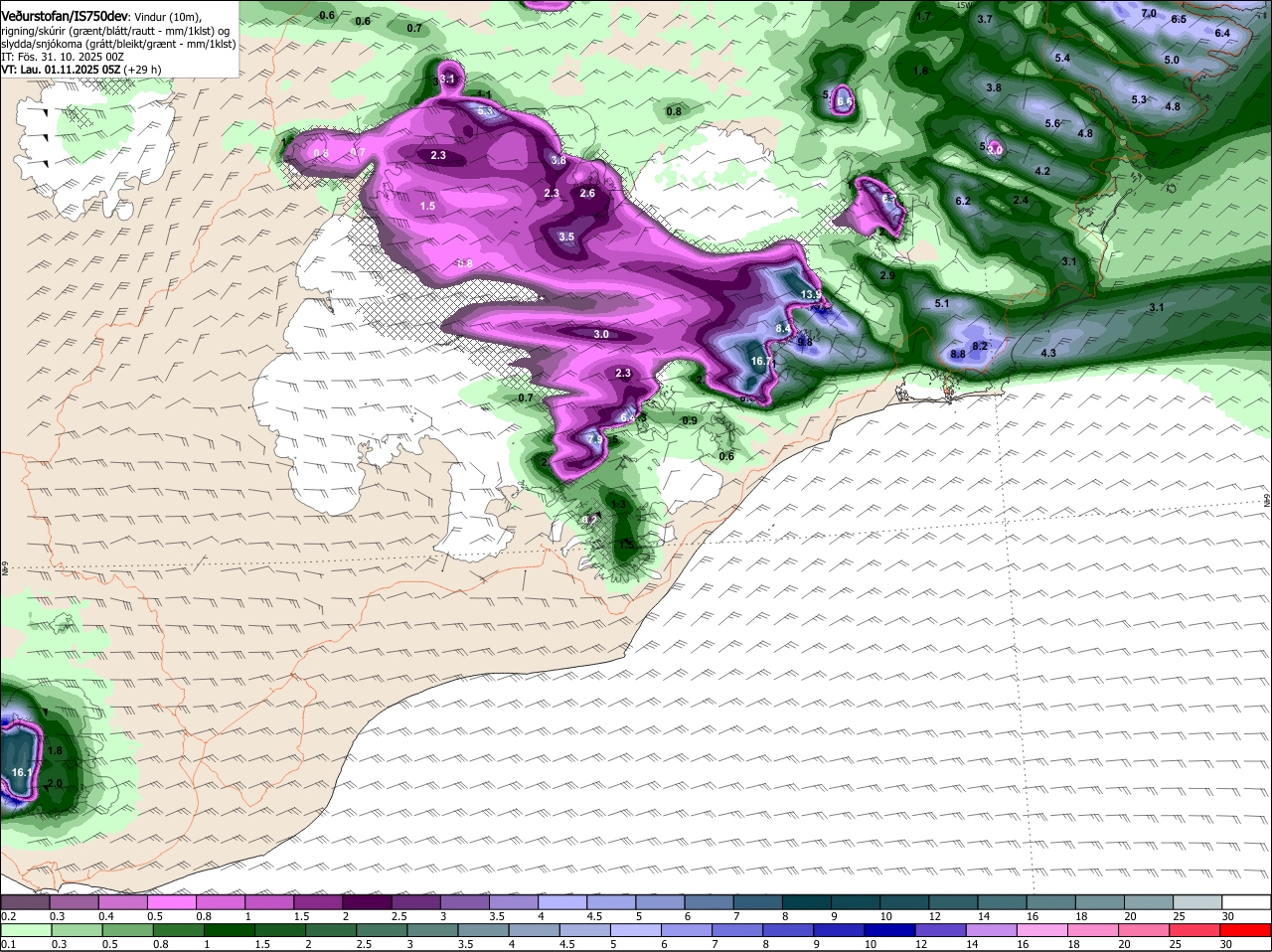Click the precipitation value 8.4 on the map
Viewport: 1272px width, 952px height.
782,328
